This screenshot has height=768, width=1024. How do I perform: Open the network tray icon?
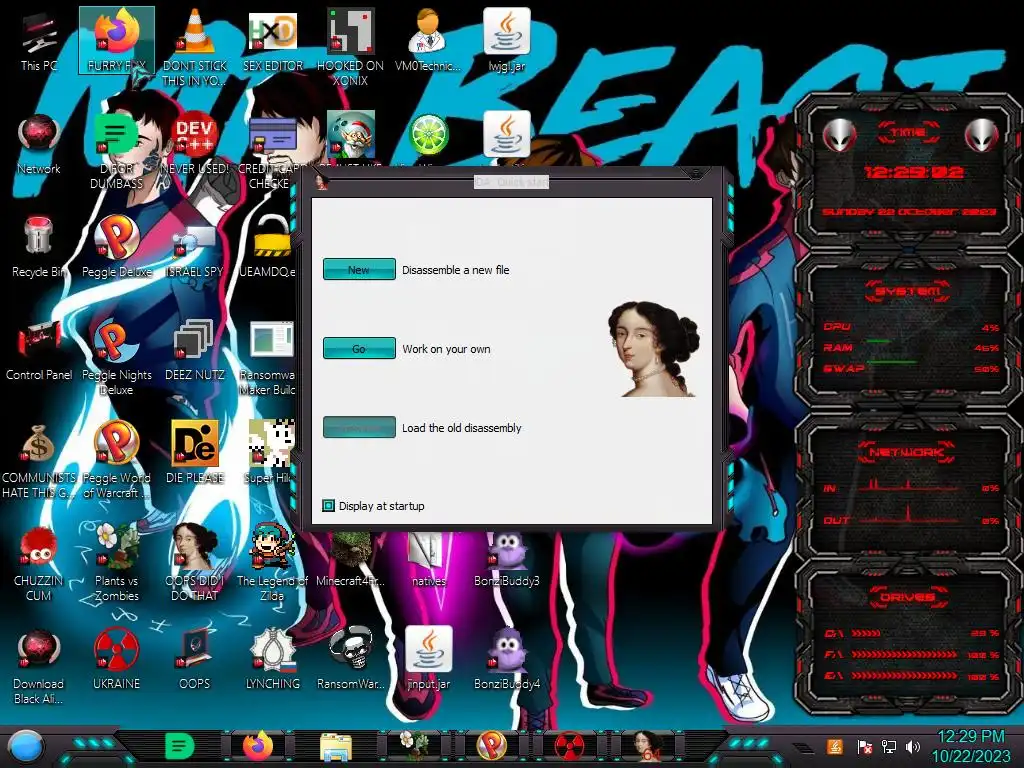(x=888, y=746)
